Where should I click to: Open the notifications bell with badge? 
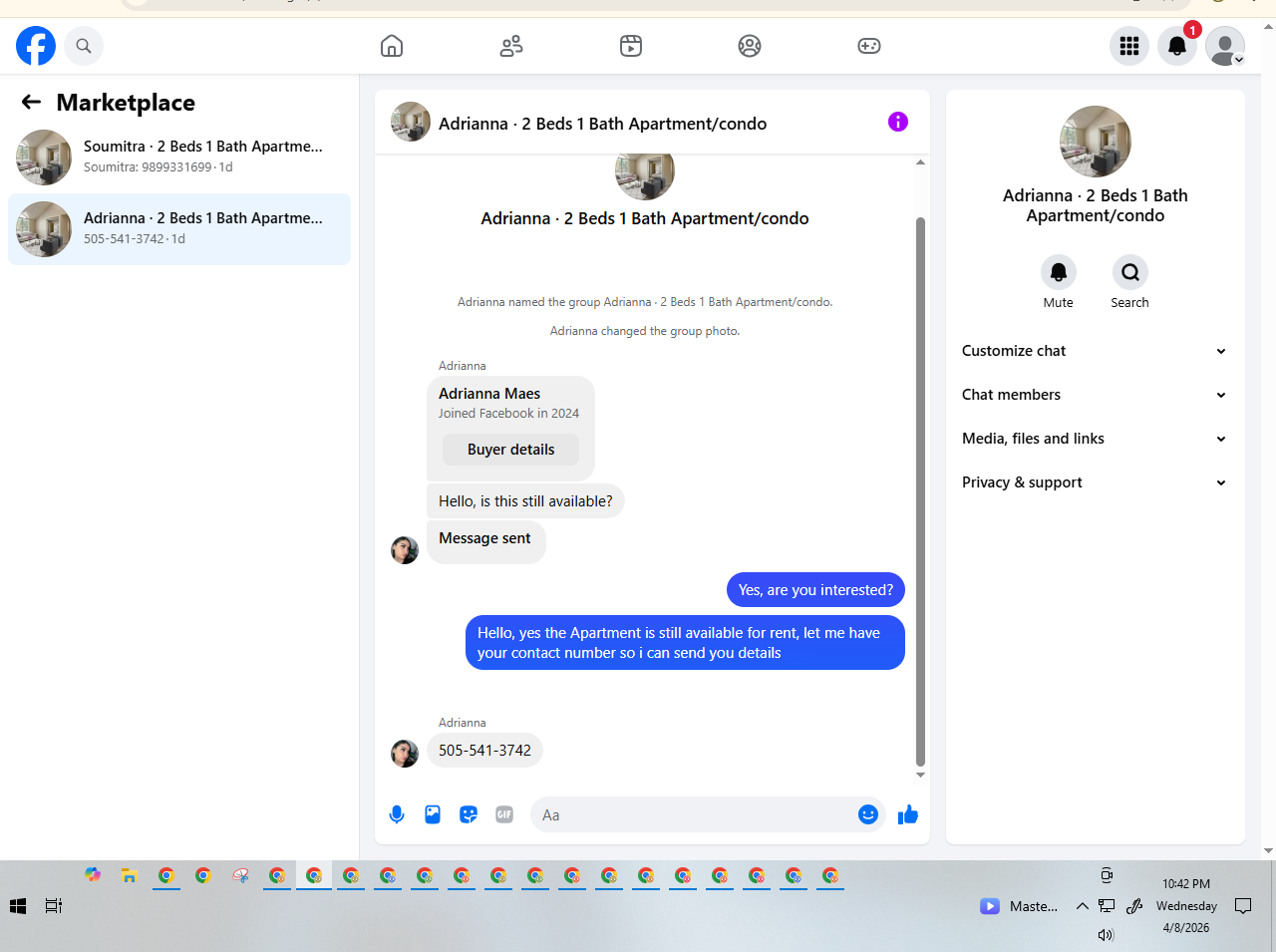[x=1177, y=46]
